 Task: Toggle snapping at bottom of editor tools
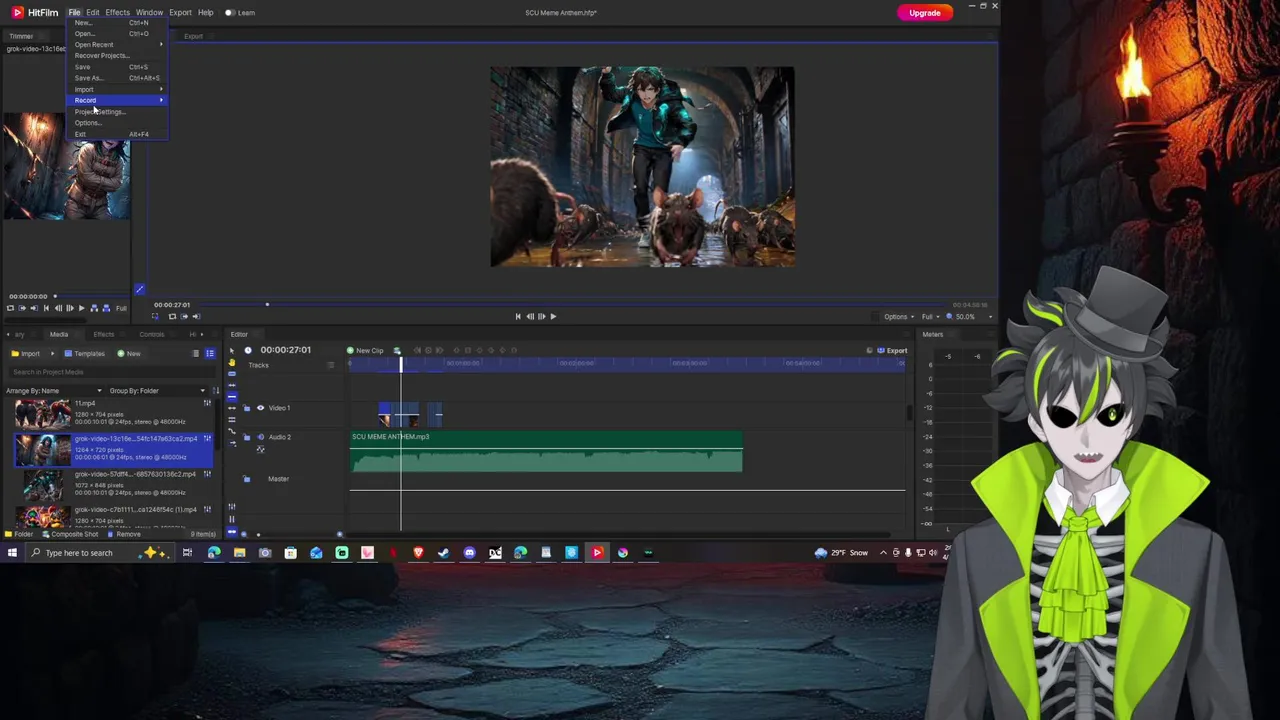tap(232, 531)
